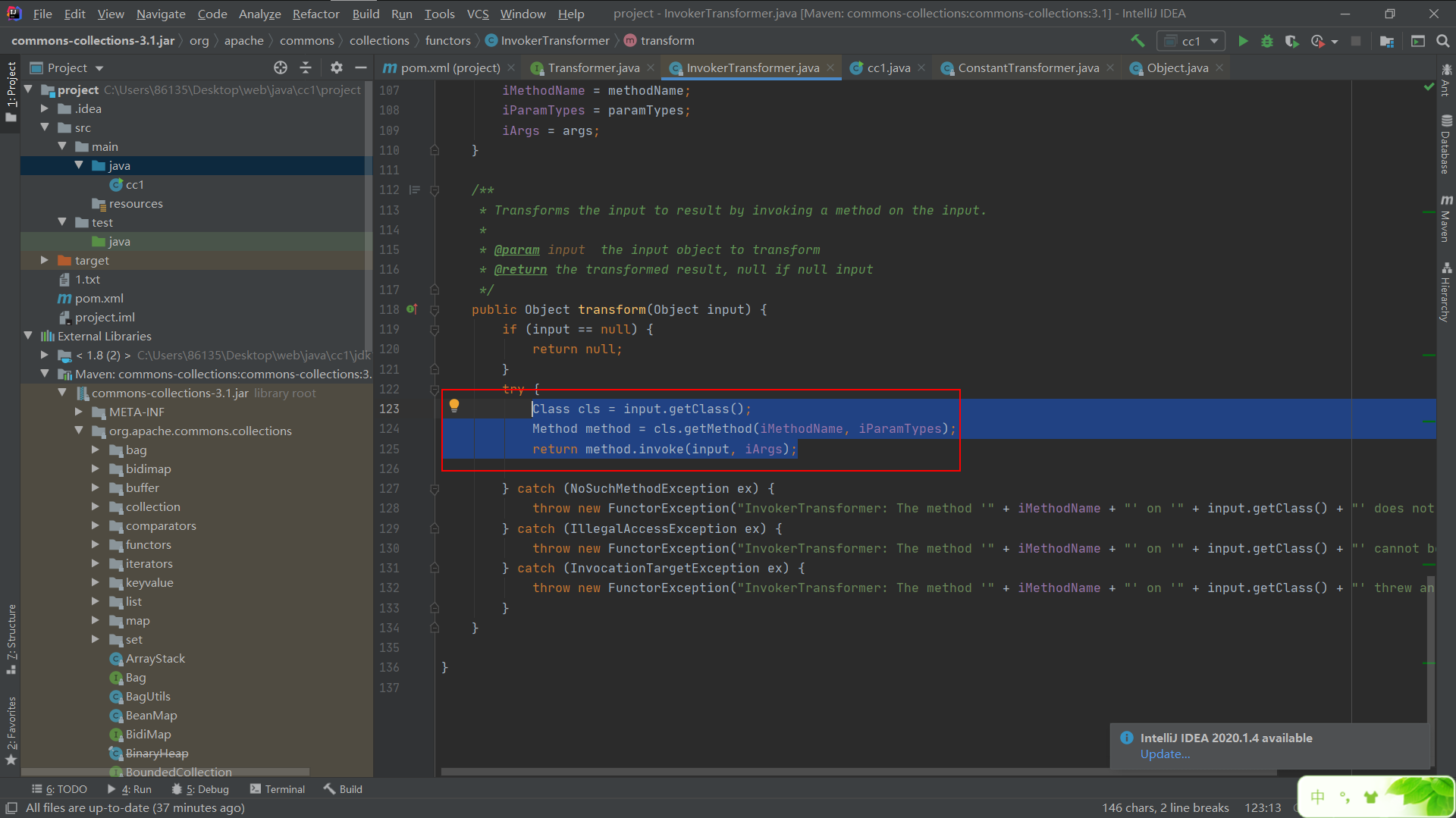Select cc1 class in project tree

(134, 184)
